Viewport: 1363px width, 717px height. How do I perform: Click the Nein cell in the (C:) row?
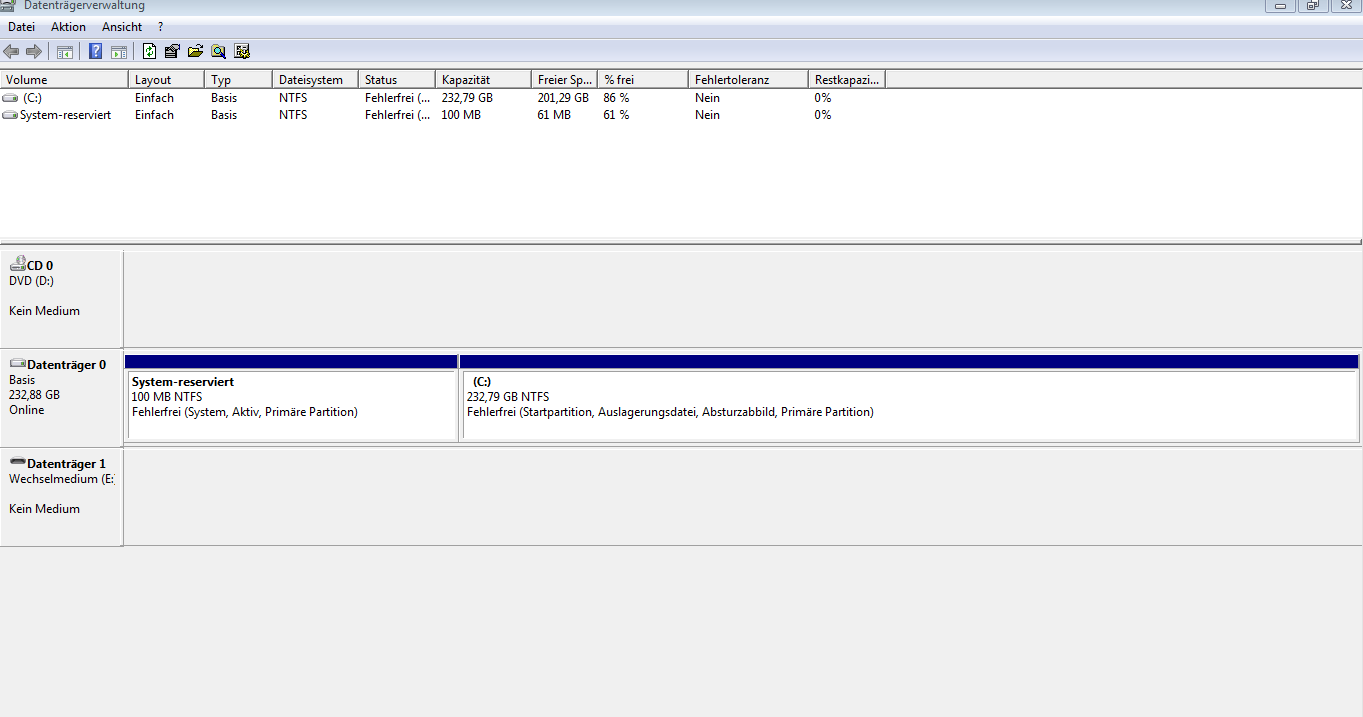(x=707, y=98)
